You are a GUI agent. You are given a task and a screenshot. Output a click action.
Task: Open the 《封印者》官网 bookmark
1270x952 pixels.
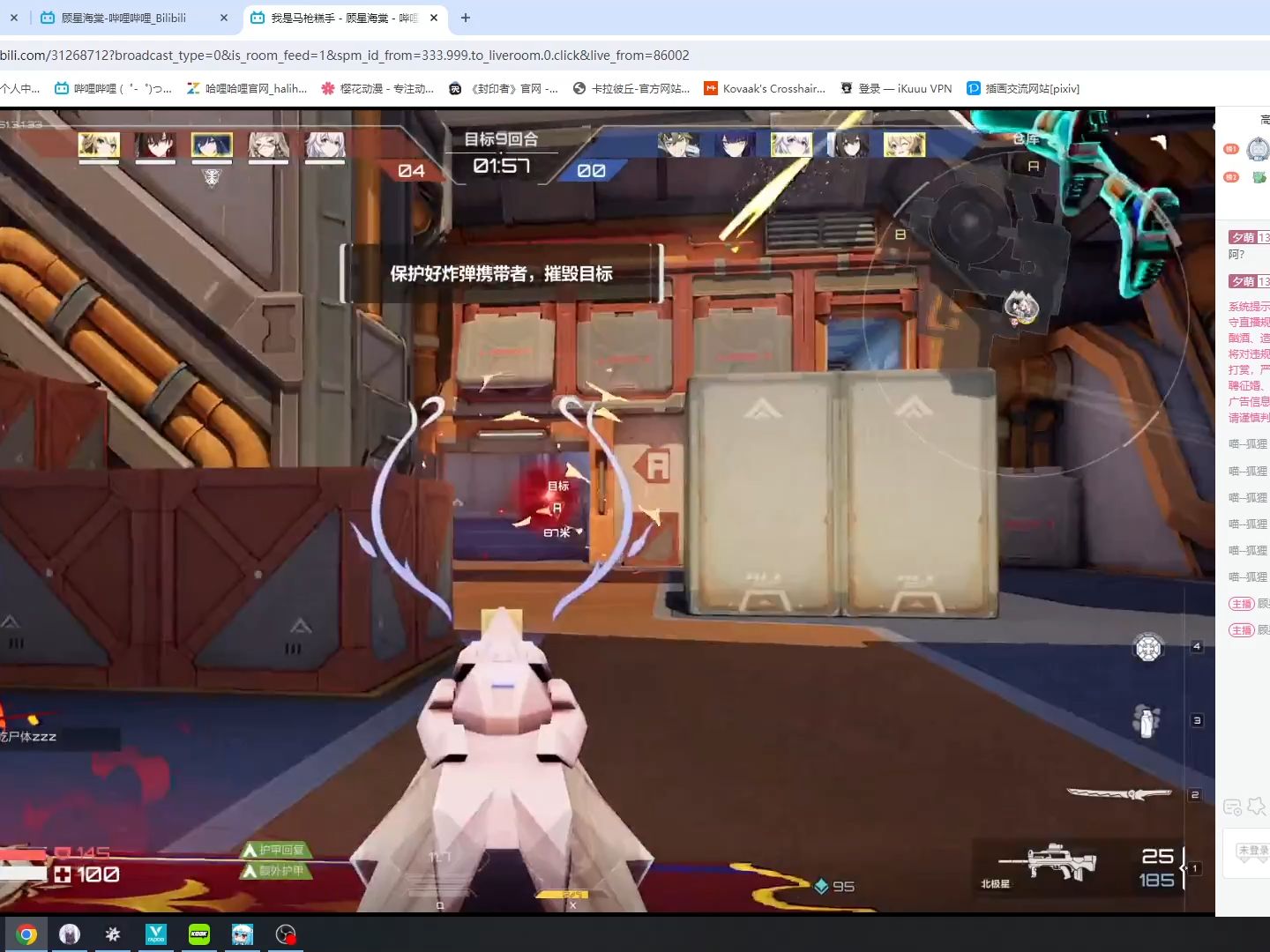(x=504, y=88)
